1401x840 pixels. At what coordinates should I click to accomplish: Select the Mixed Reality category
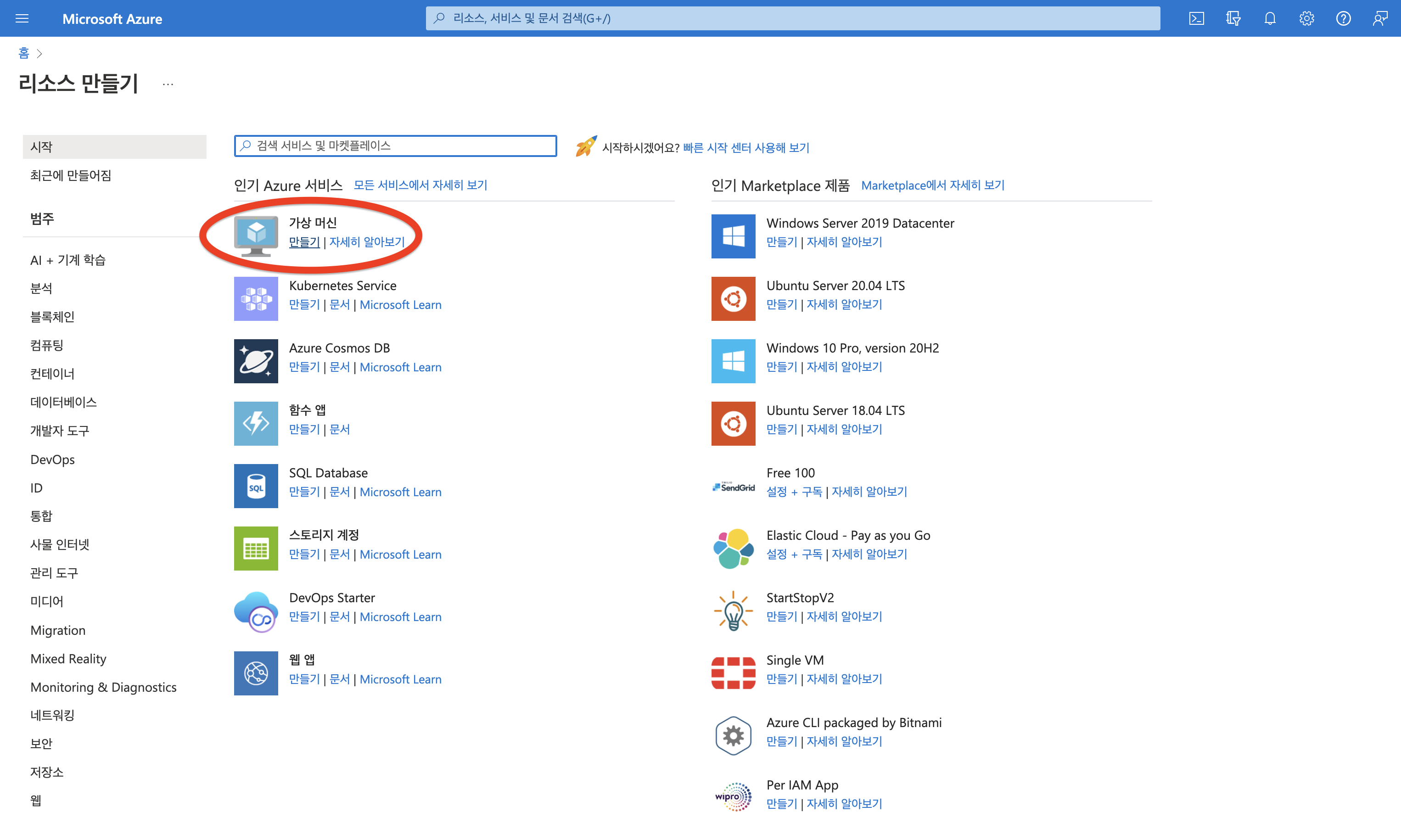[68, 658]
